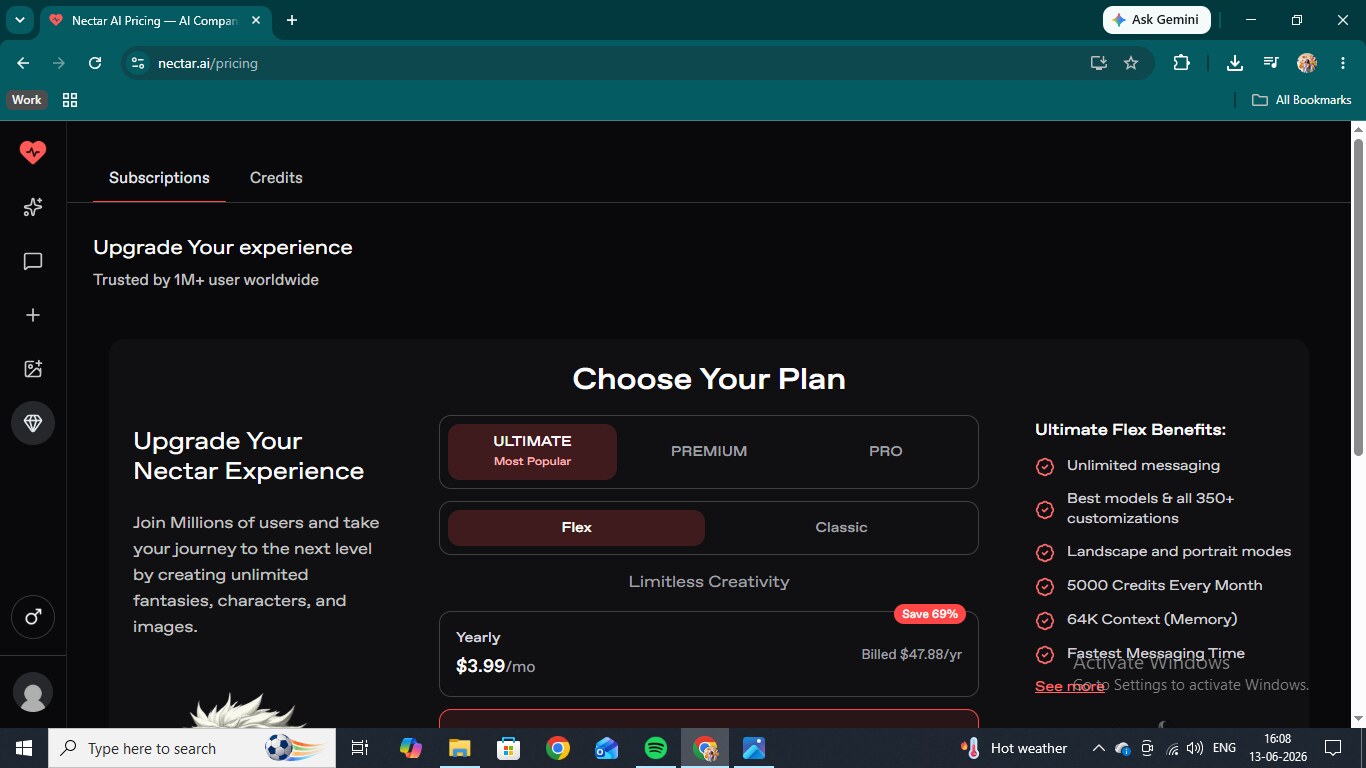Show hidden system tray icons chevron
This screenshot has height=768, width=1366.
coord(1098,748)
